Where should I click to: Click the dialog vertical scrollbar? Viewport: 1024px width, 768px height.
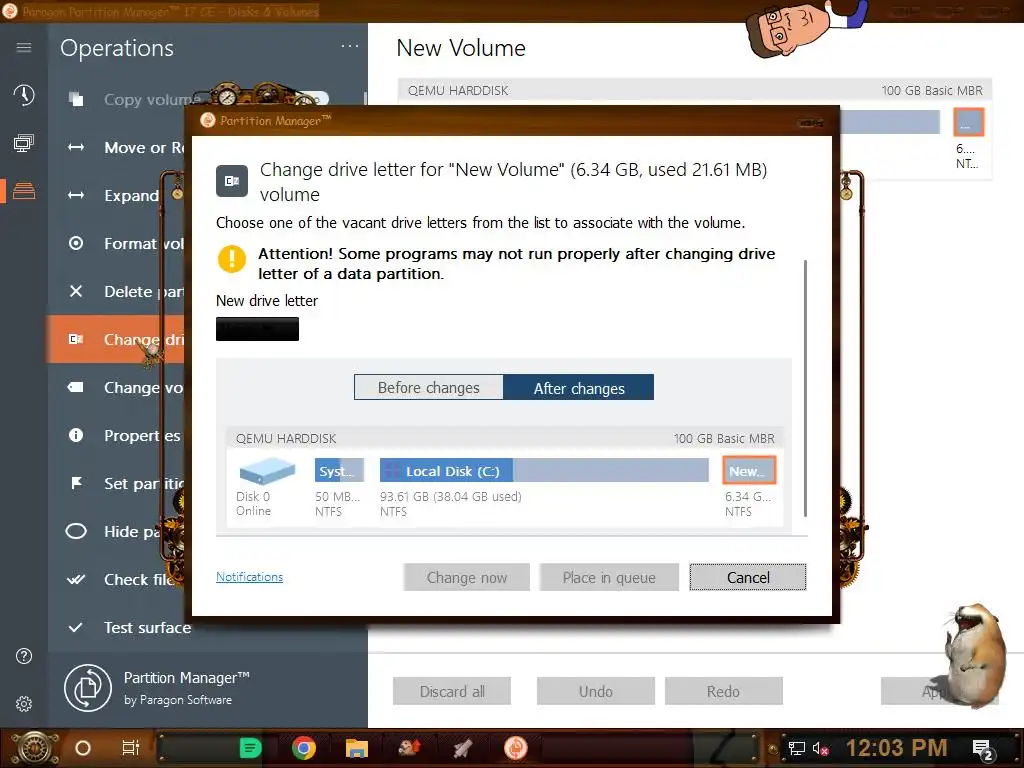tap(805, 388)
